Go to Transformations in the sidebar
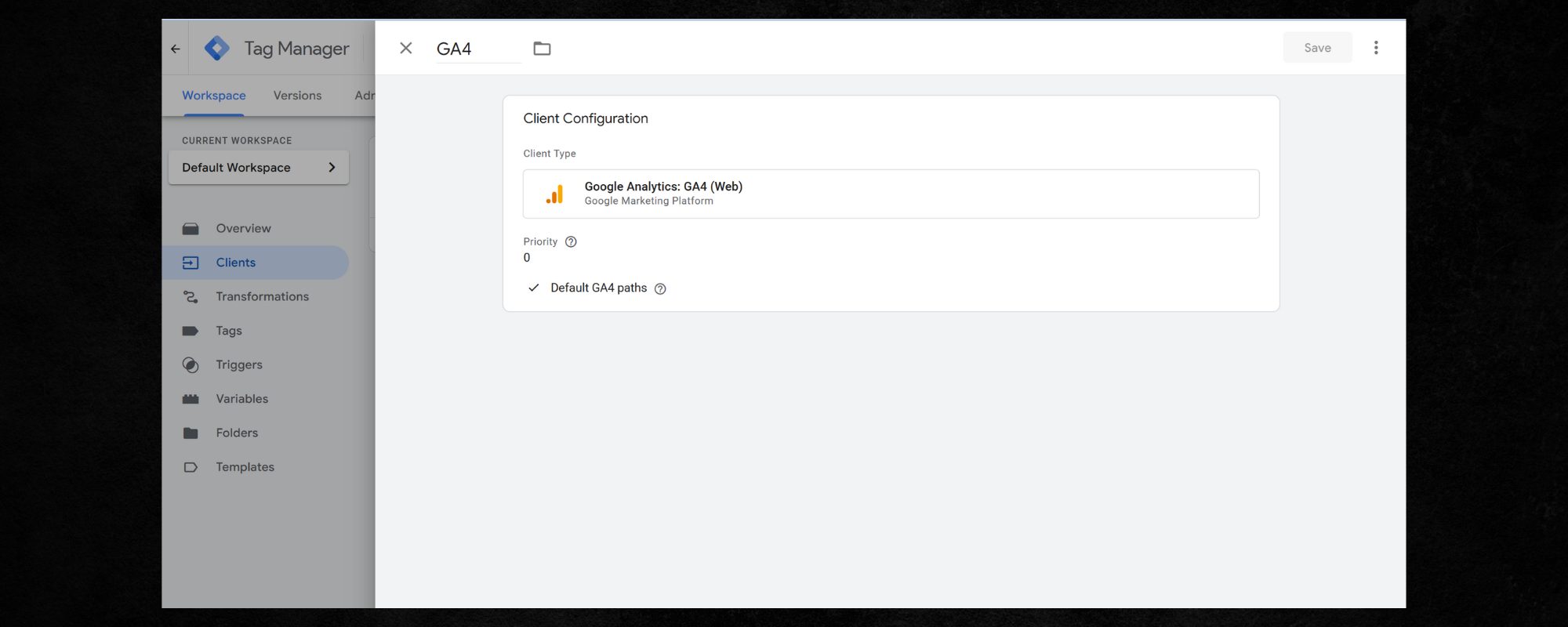1568x627 pixels. point(262,297)
